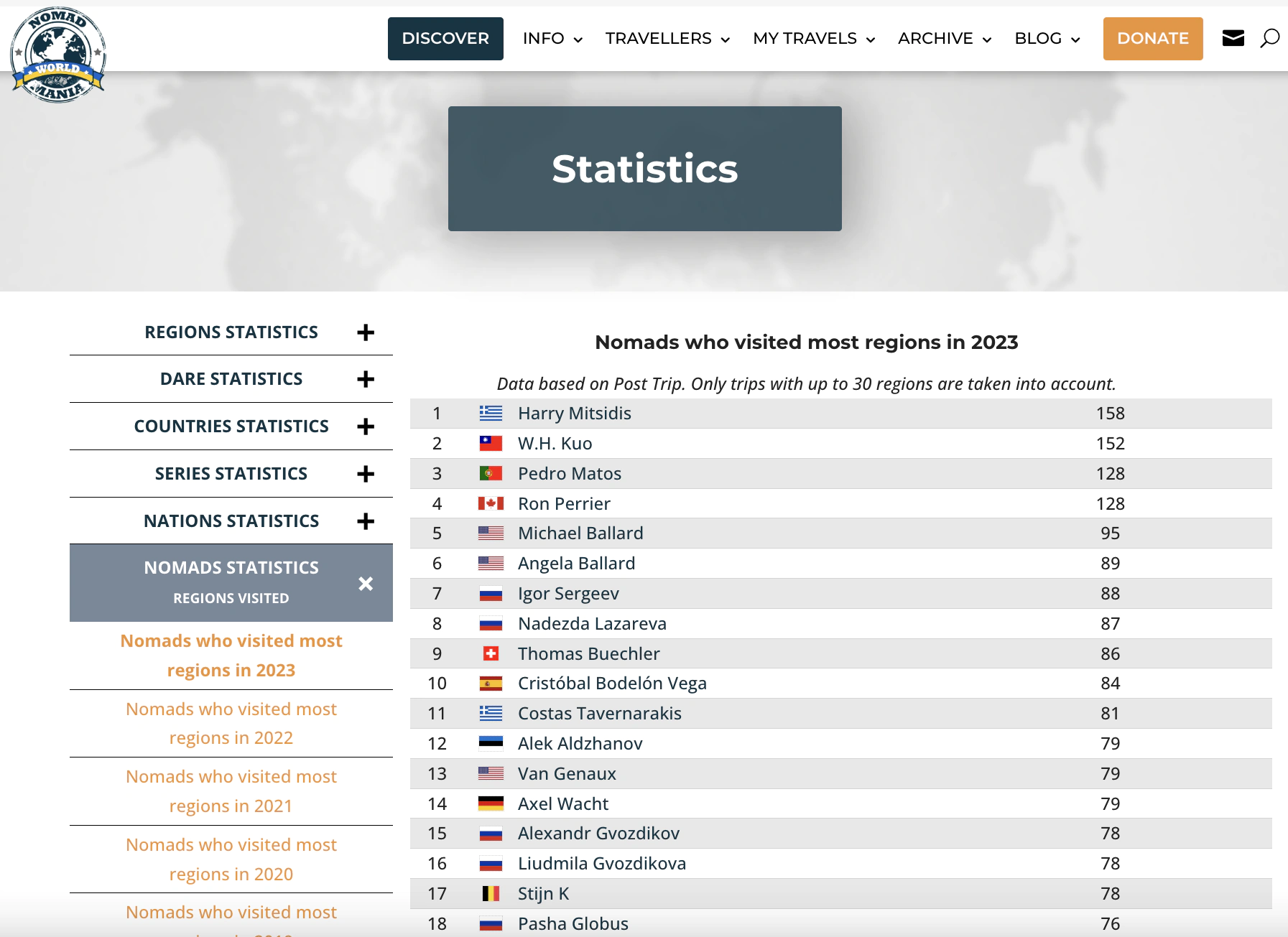The height and width of the screenshot is (937, 1288).
Task: Click the Greek flag next to Harry Mitsidis
Action: 491,414
